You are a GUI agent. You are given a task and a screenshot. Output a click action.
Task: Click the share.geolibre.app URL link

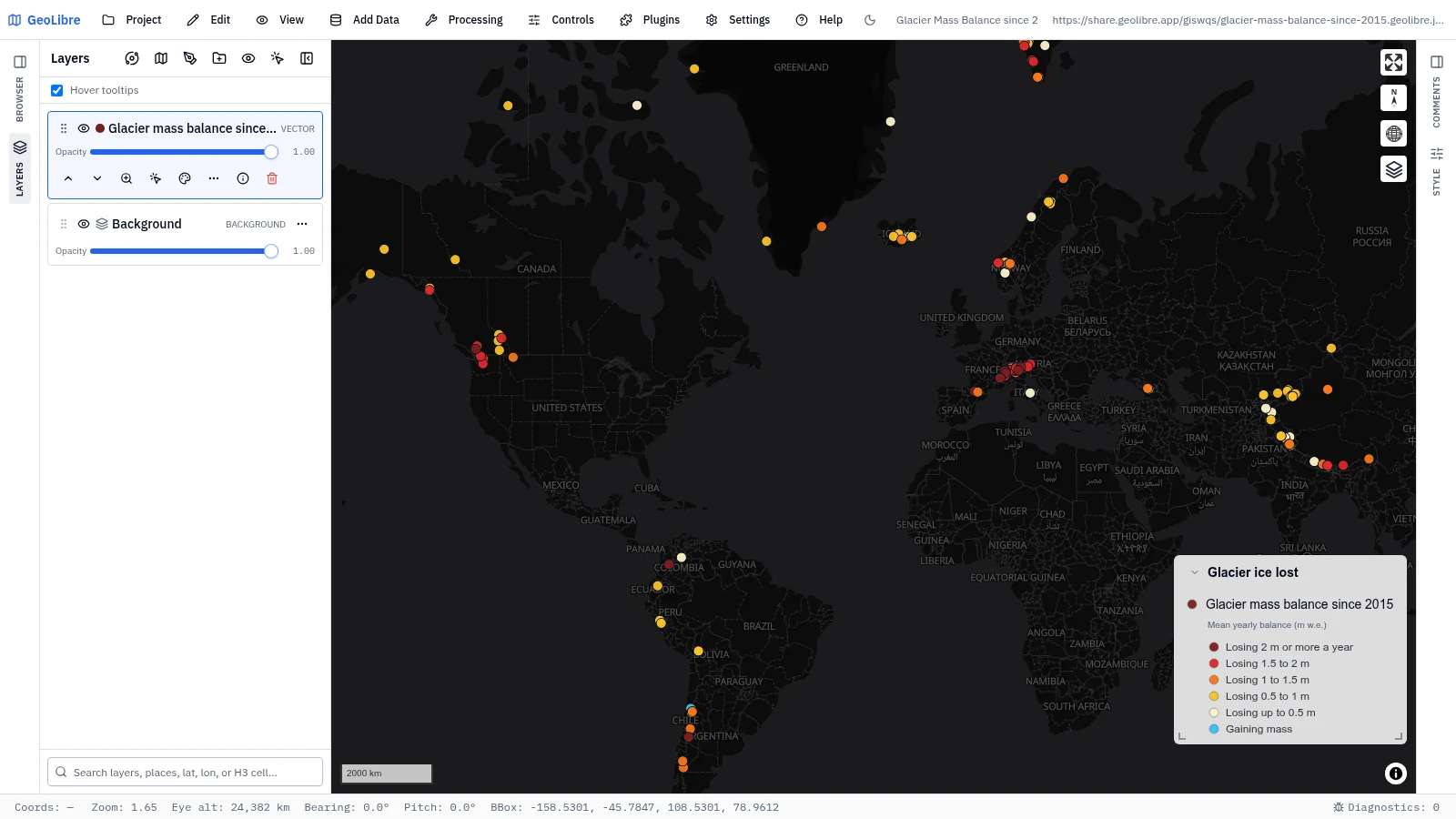point(1248,19)
